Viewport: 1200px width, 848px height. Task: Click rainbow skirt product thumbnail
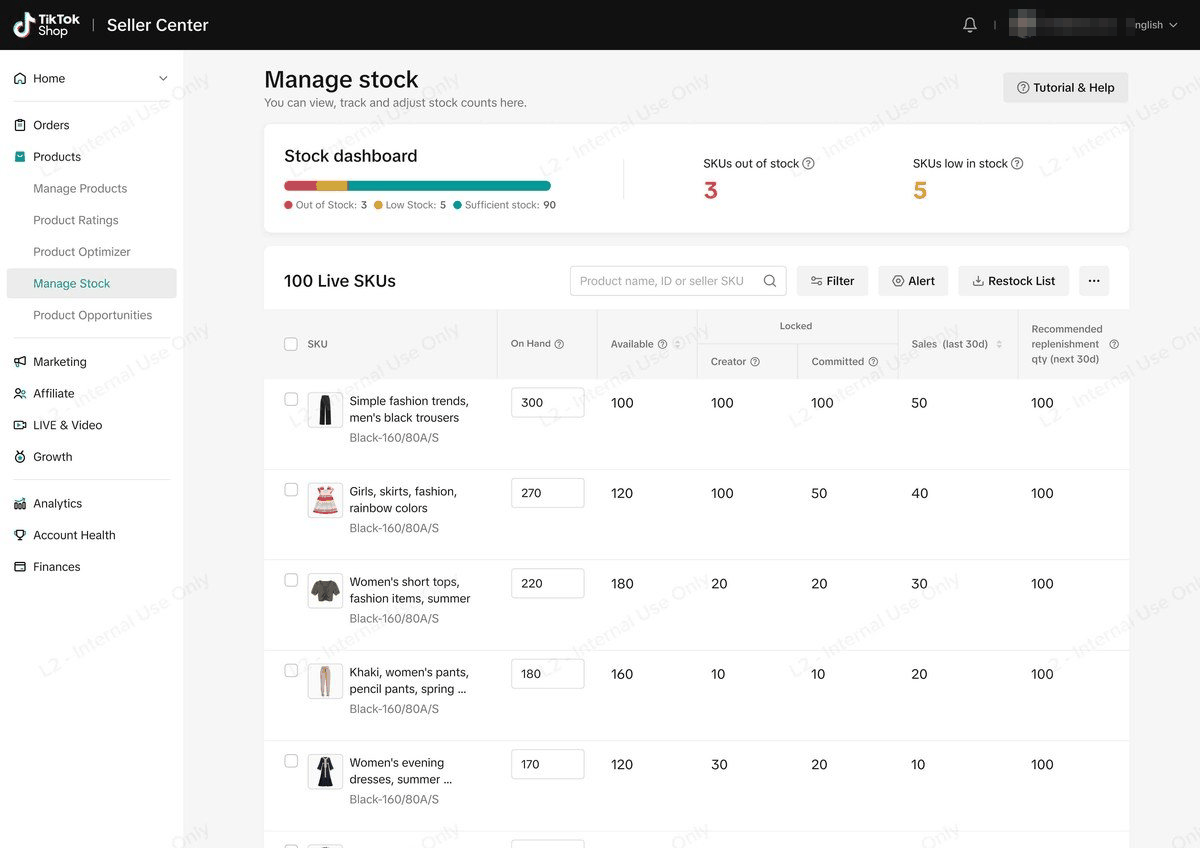(325, 500)
